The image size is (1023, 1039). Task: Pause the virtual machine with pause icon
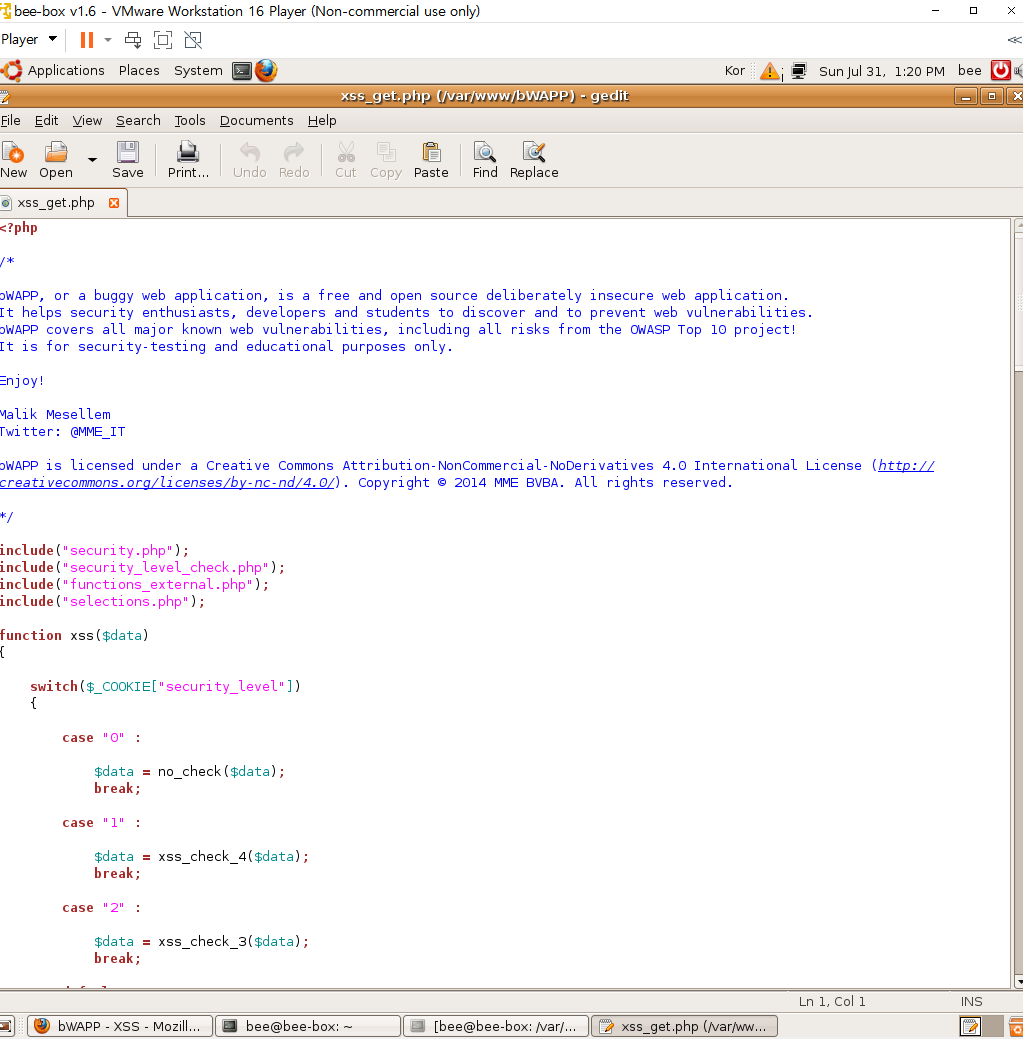87,40
